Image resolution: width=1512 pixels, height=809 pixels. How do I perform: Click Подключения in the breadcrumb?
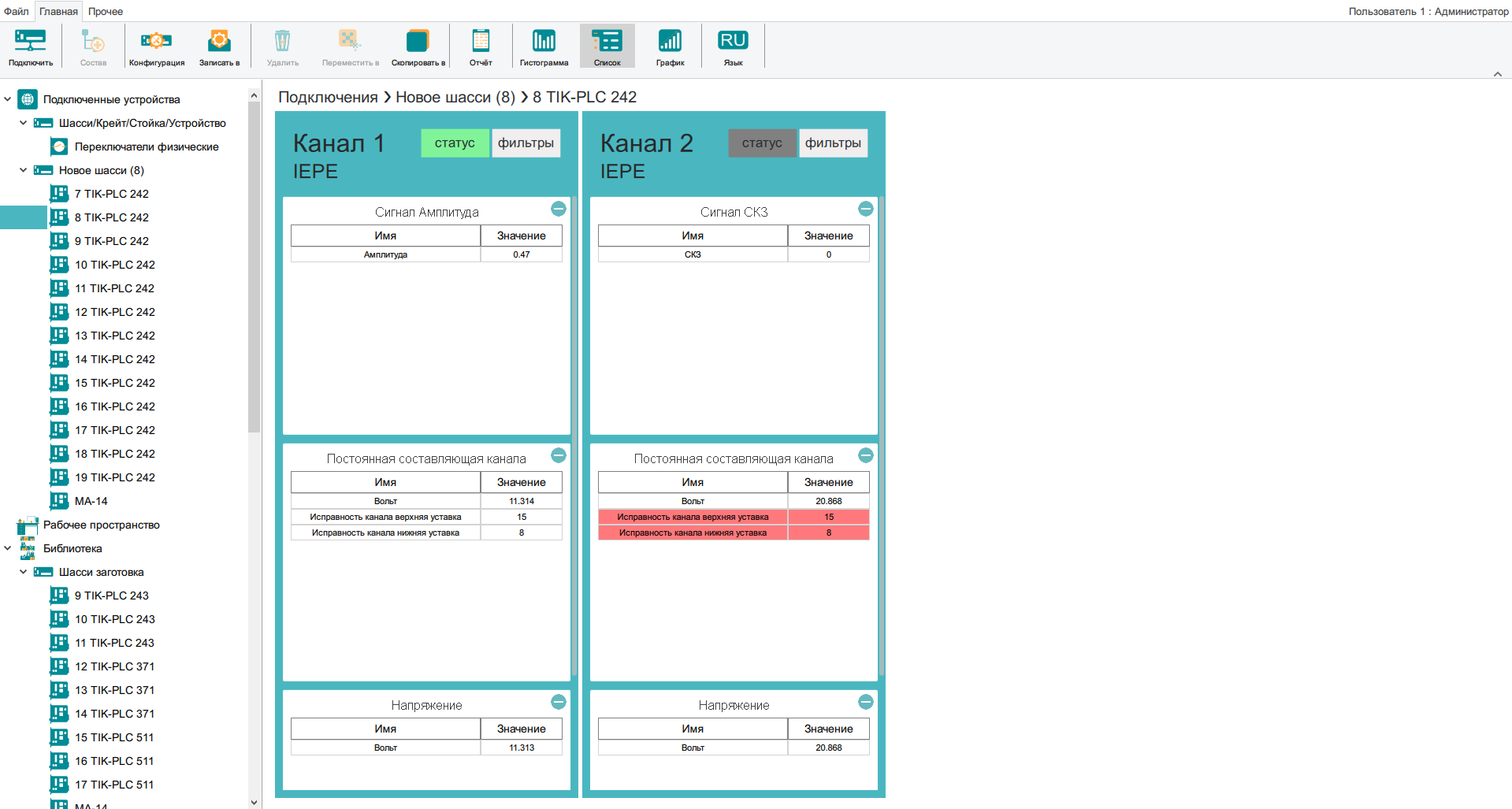coord(328,97)
